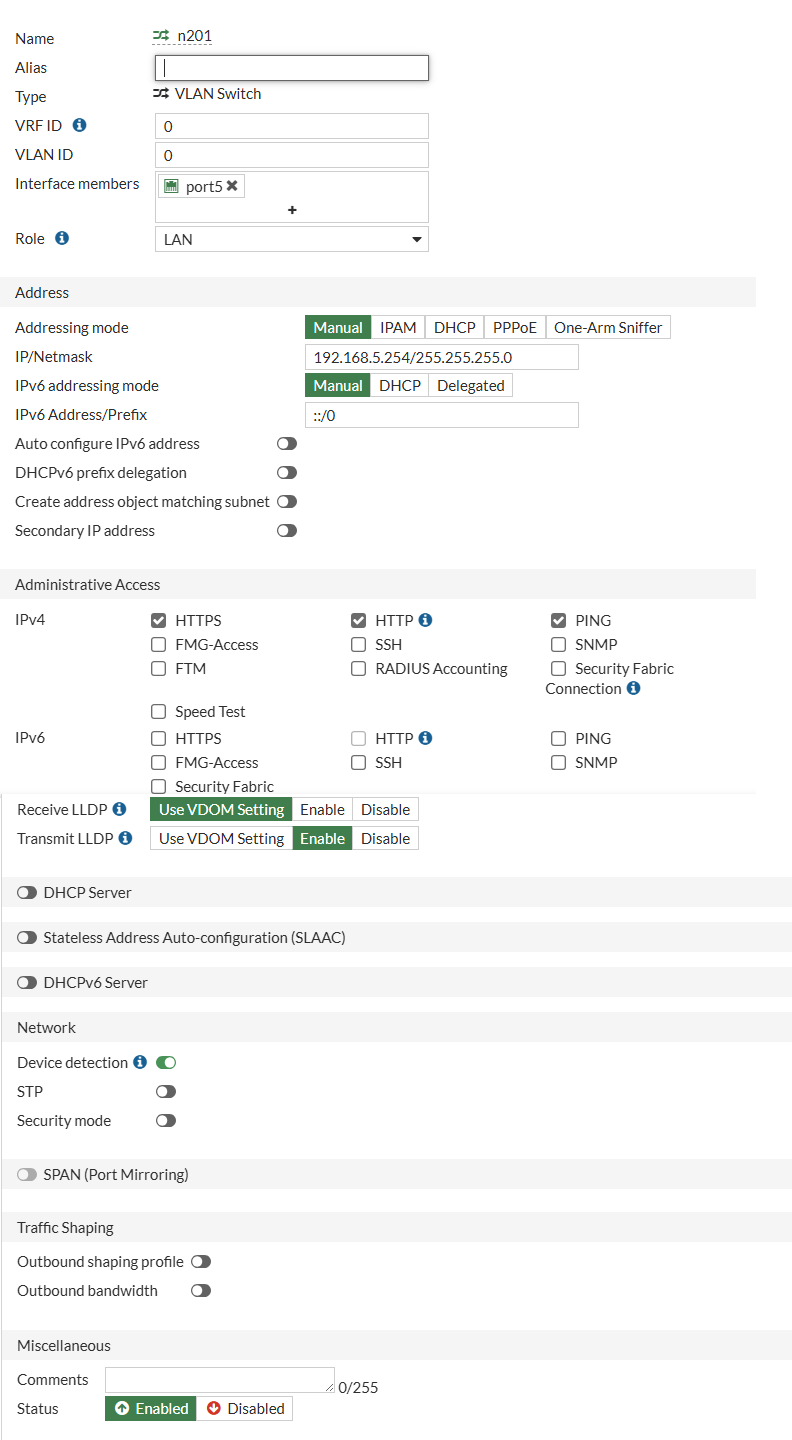Image resolution: width=792 pixels, height=1440 pixels.
Task: Open the Role dropdown
Action: tap(292, 239)
